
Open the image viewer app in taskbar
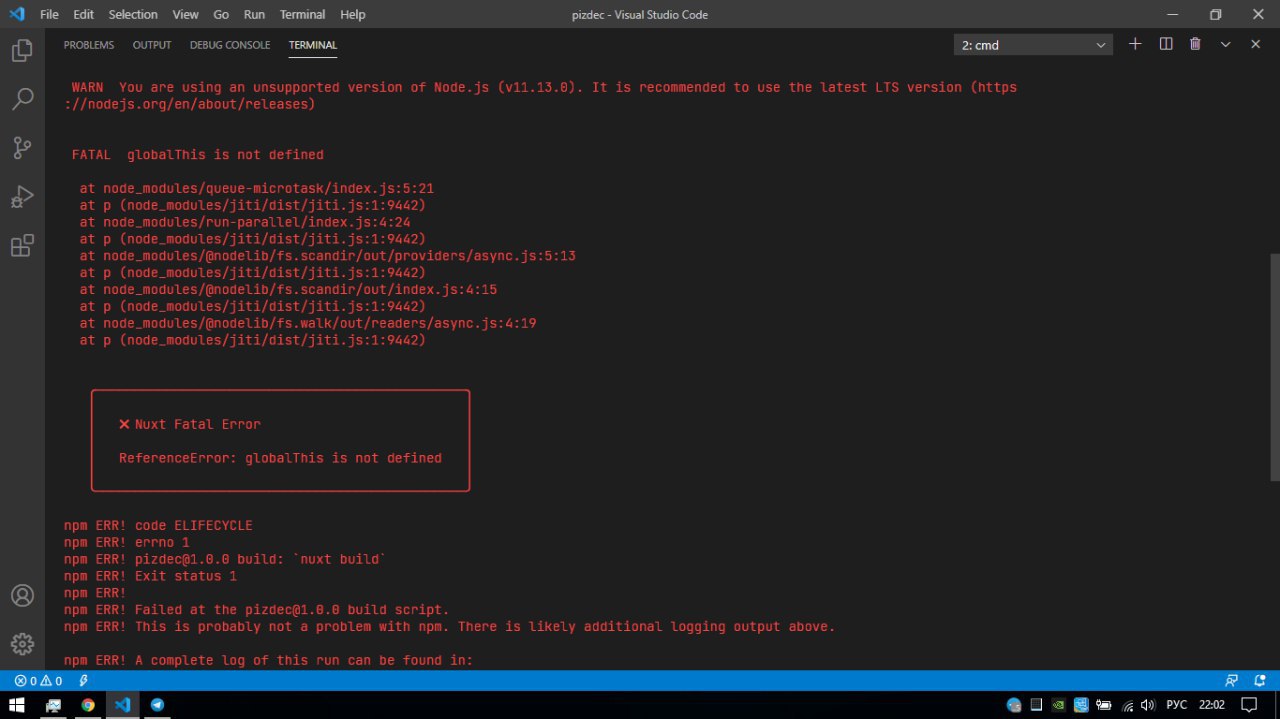point(53,704)
